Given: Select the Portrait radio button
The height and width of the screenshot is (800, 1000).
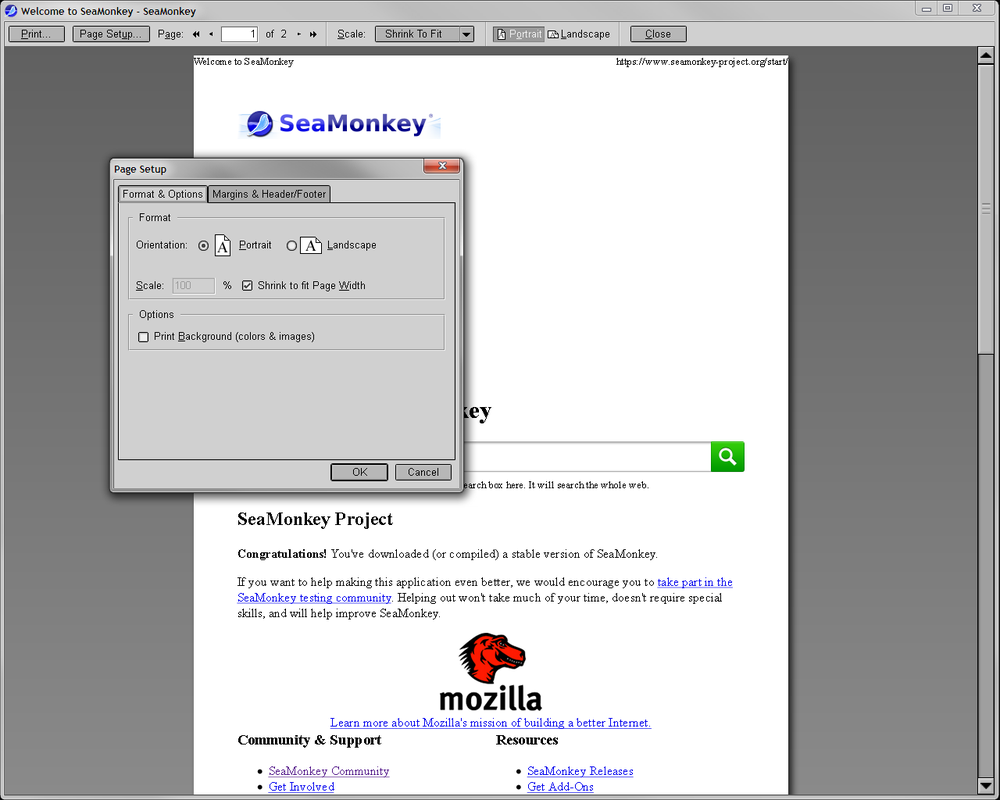Looking at the screenshot, I should tap(203, 246).
